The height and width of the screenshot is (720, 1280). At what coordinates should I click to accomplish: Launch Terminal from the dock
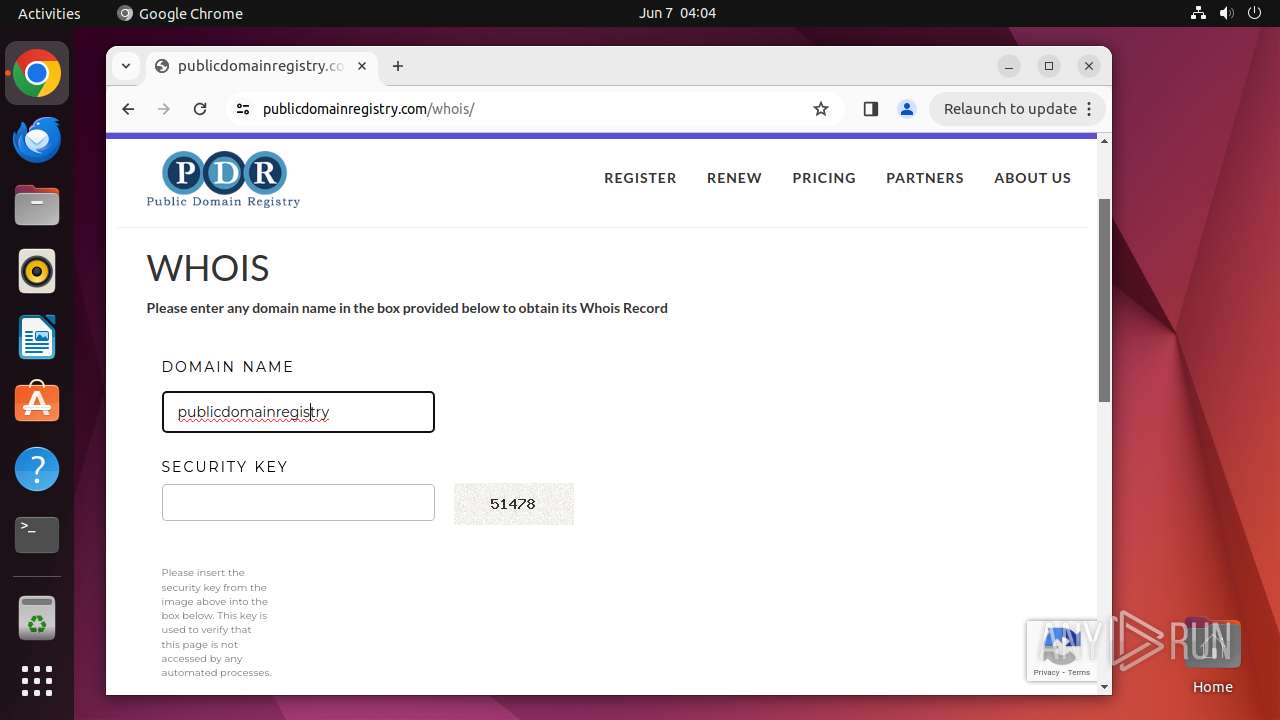coord(37,535)
